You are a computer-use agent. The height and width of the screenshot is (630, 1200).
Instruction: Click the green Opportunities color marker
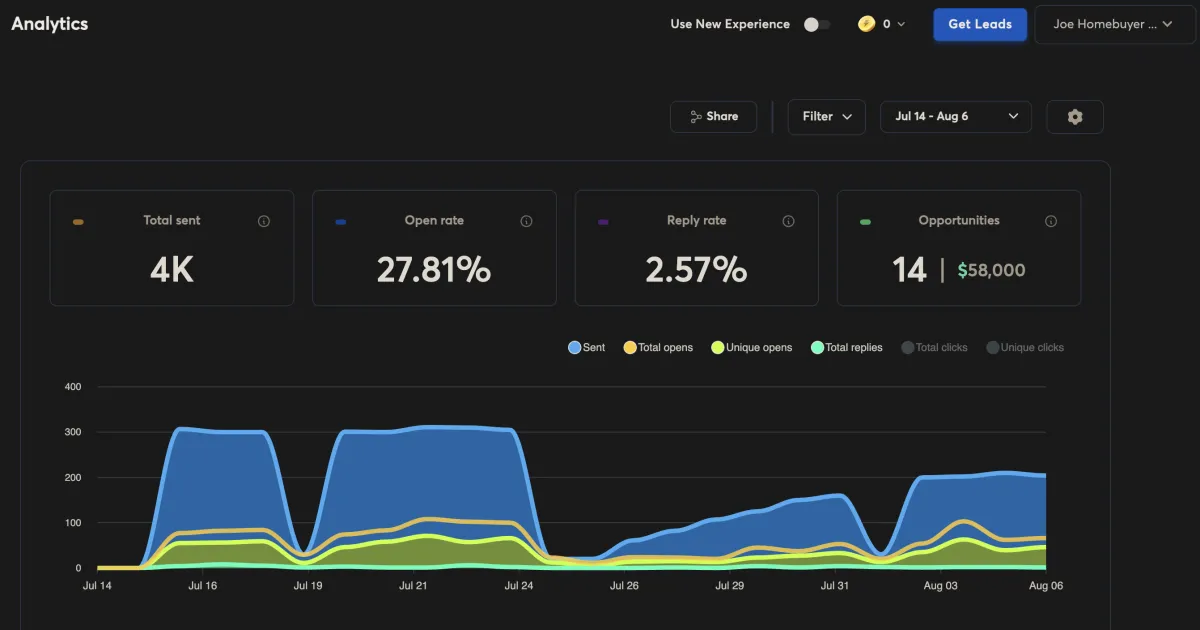(x=865, y=221)
